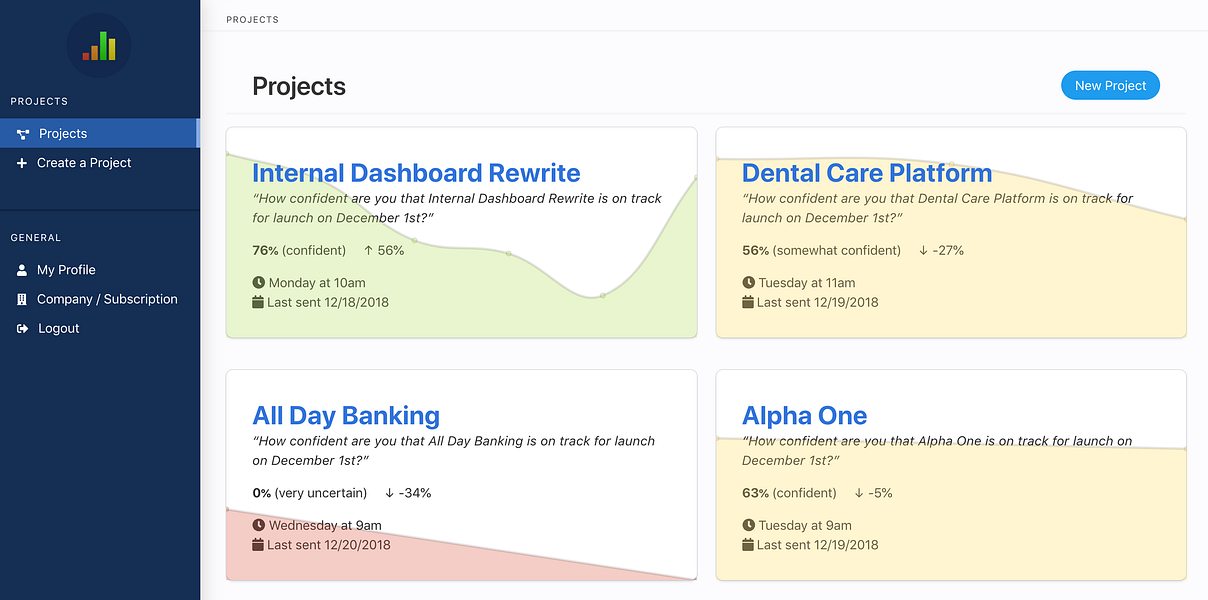
Task: Click the building icon beside Company / Subscription
Action: 22,299
